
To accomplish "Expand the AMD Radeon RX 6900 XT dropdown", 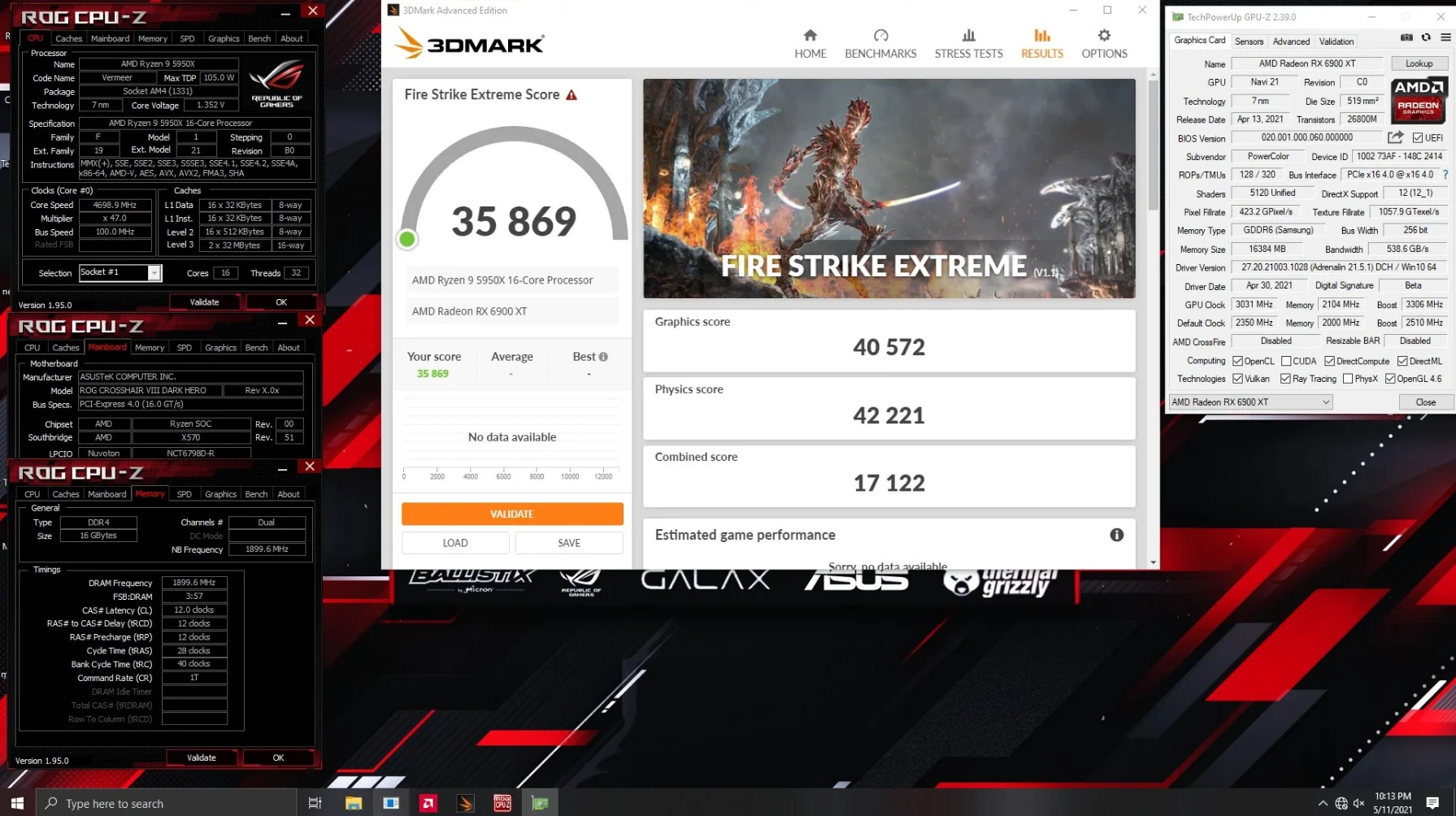I will click(1250, 402).
